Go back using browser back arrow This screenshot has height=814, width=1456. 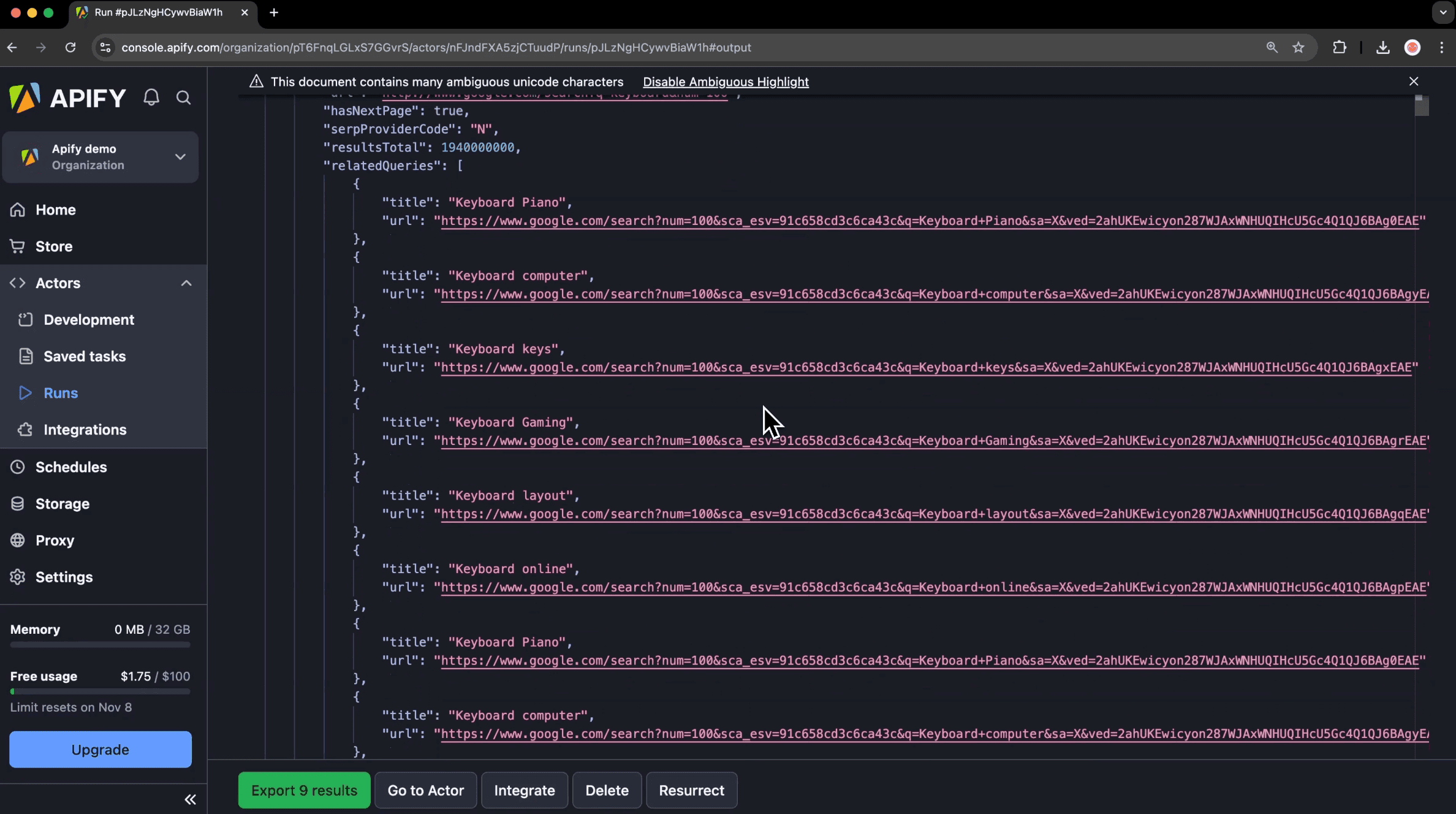point(12,47)
